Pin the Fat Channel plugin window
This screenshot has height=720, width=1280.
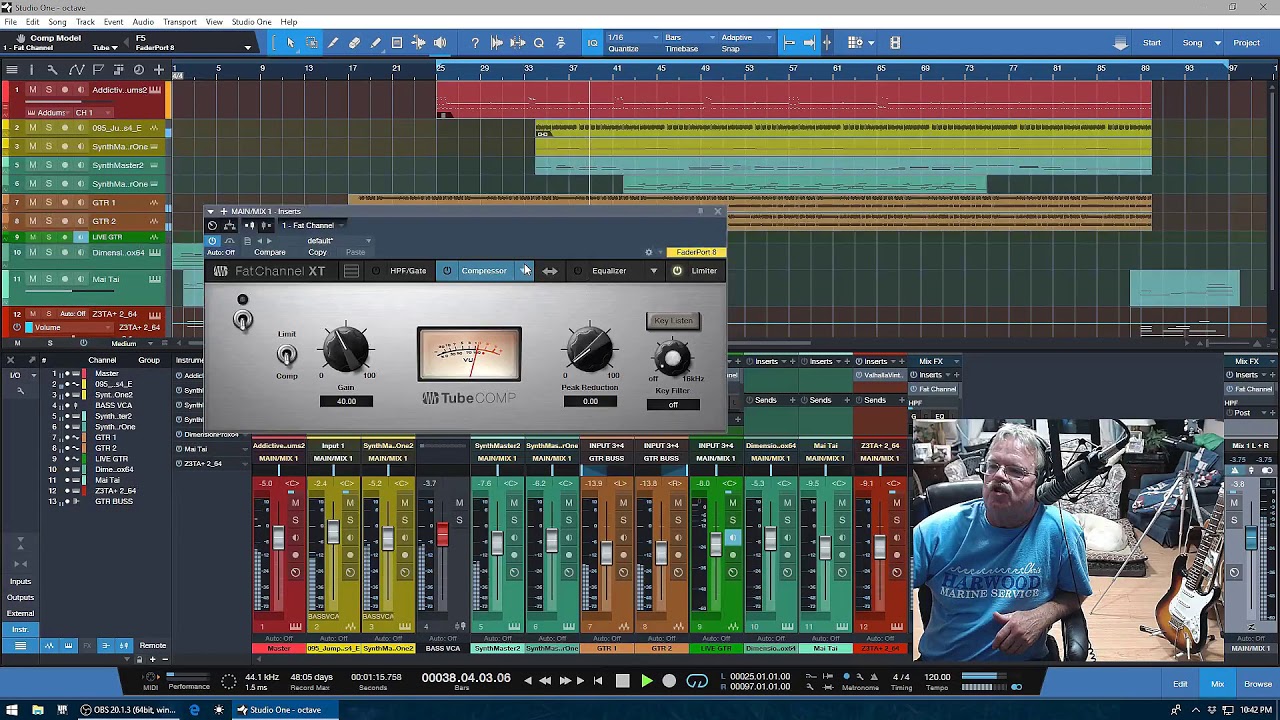(x=701, y=212)
